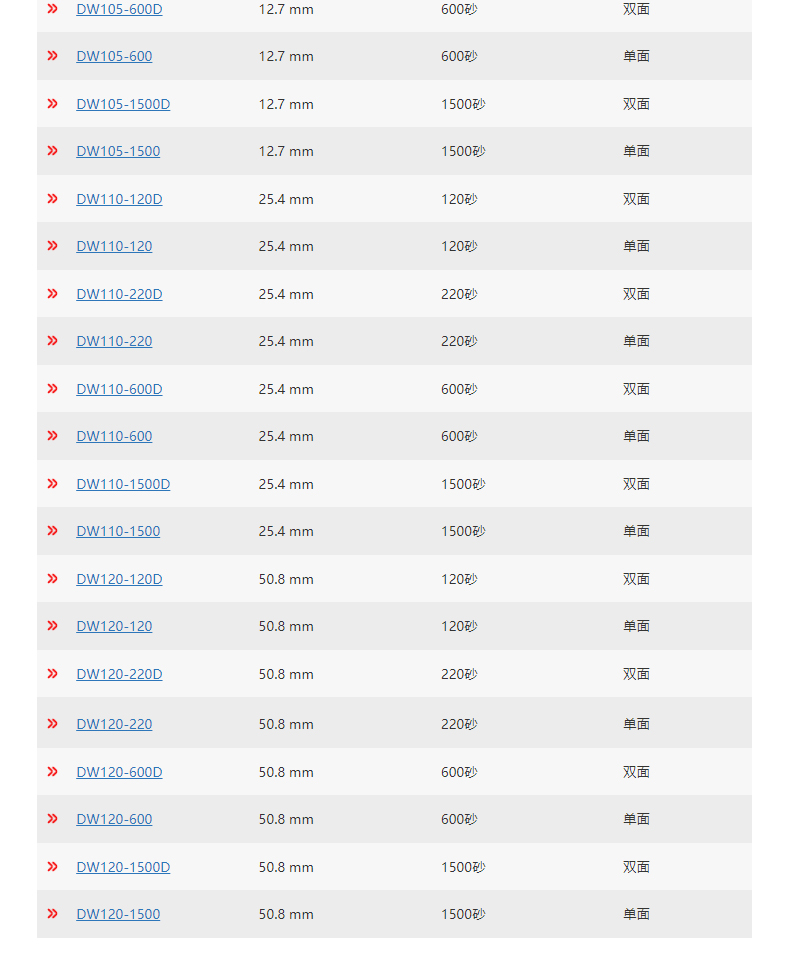
Task: Click the double-chevron icon next to DW120-220
Action: click(x=53, y=724)
